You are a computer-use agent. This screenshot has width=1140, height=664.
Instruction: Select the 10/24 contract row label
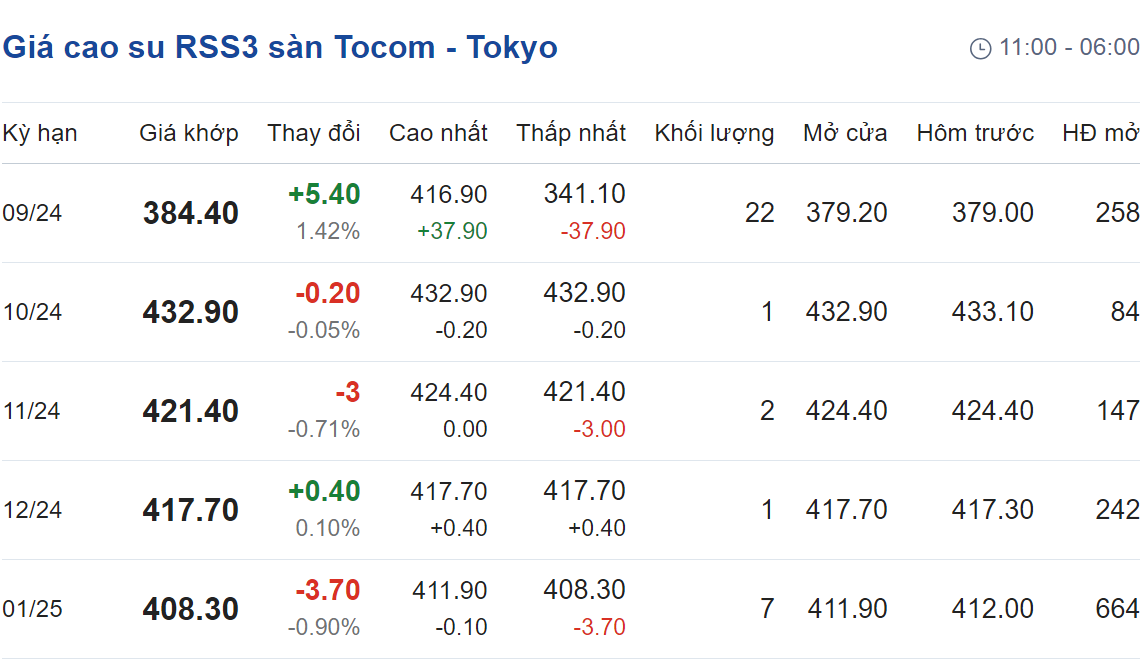click(32, 312)
